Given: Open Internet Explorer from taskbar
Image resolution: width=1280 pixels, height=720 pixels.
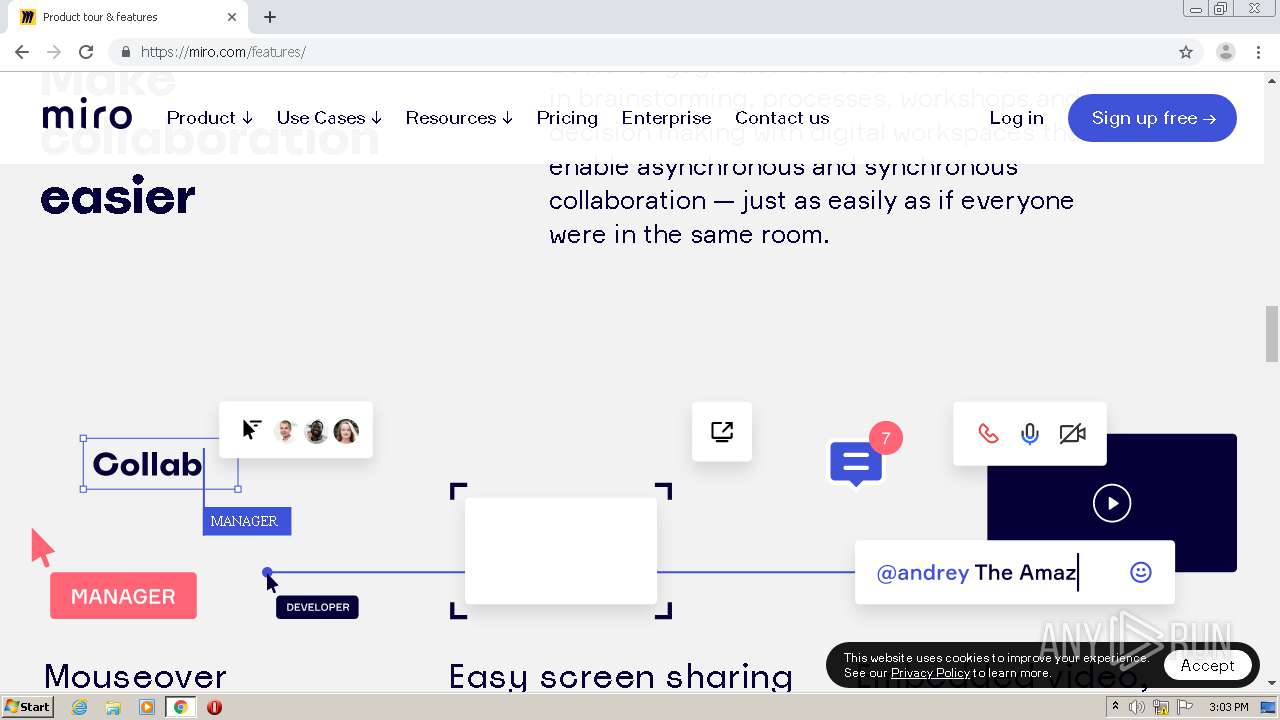Looking at the screenshot, I should [x=80, y=707].
